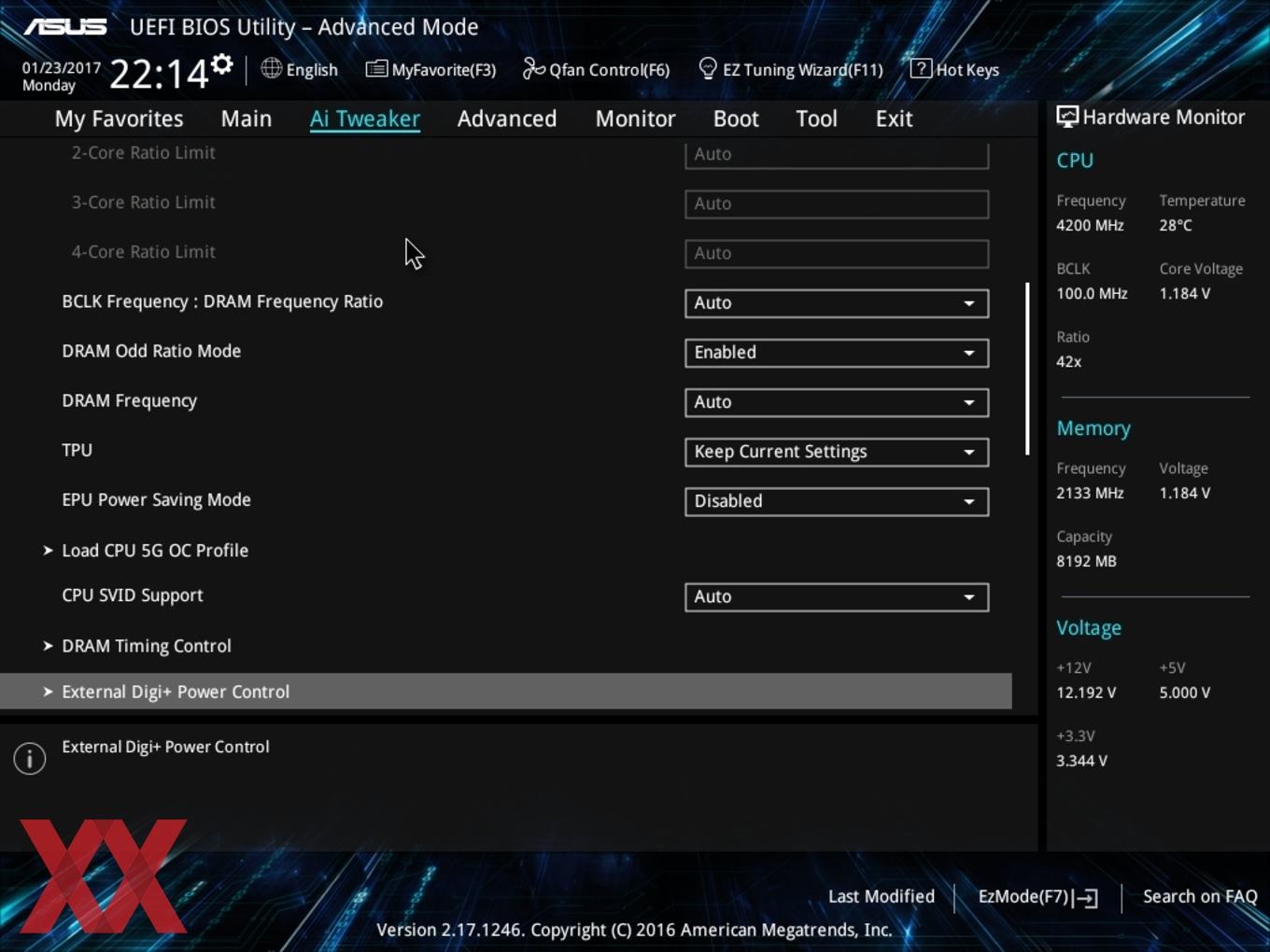
Task: Open the Exit tab
Action: tap(894, 119)
